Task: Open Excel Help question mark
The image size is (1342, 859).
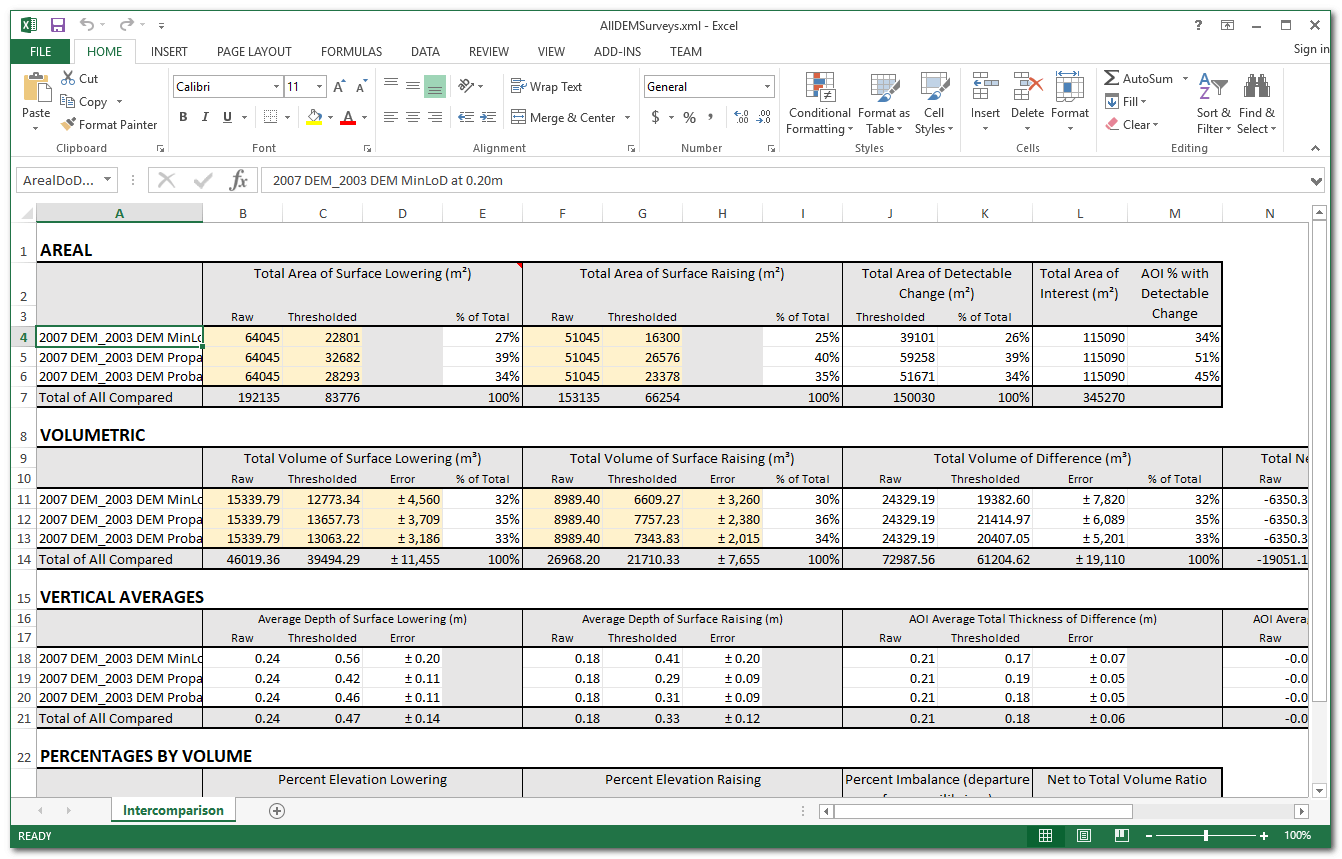Action: [x=1198, y=25]
